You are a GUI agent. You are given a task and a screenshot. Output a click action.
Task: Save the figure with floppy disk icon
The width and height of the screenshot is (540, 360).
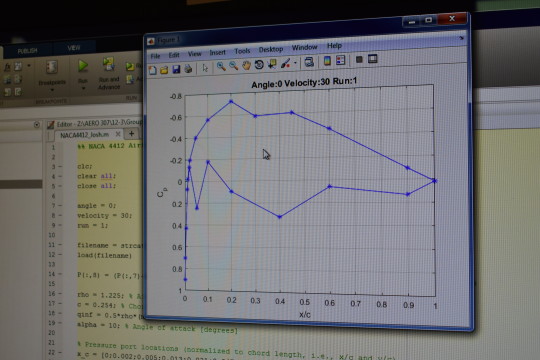tap(176, 69)
